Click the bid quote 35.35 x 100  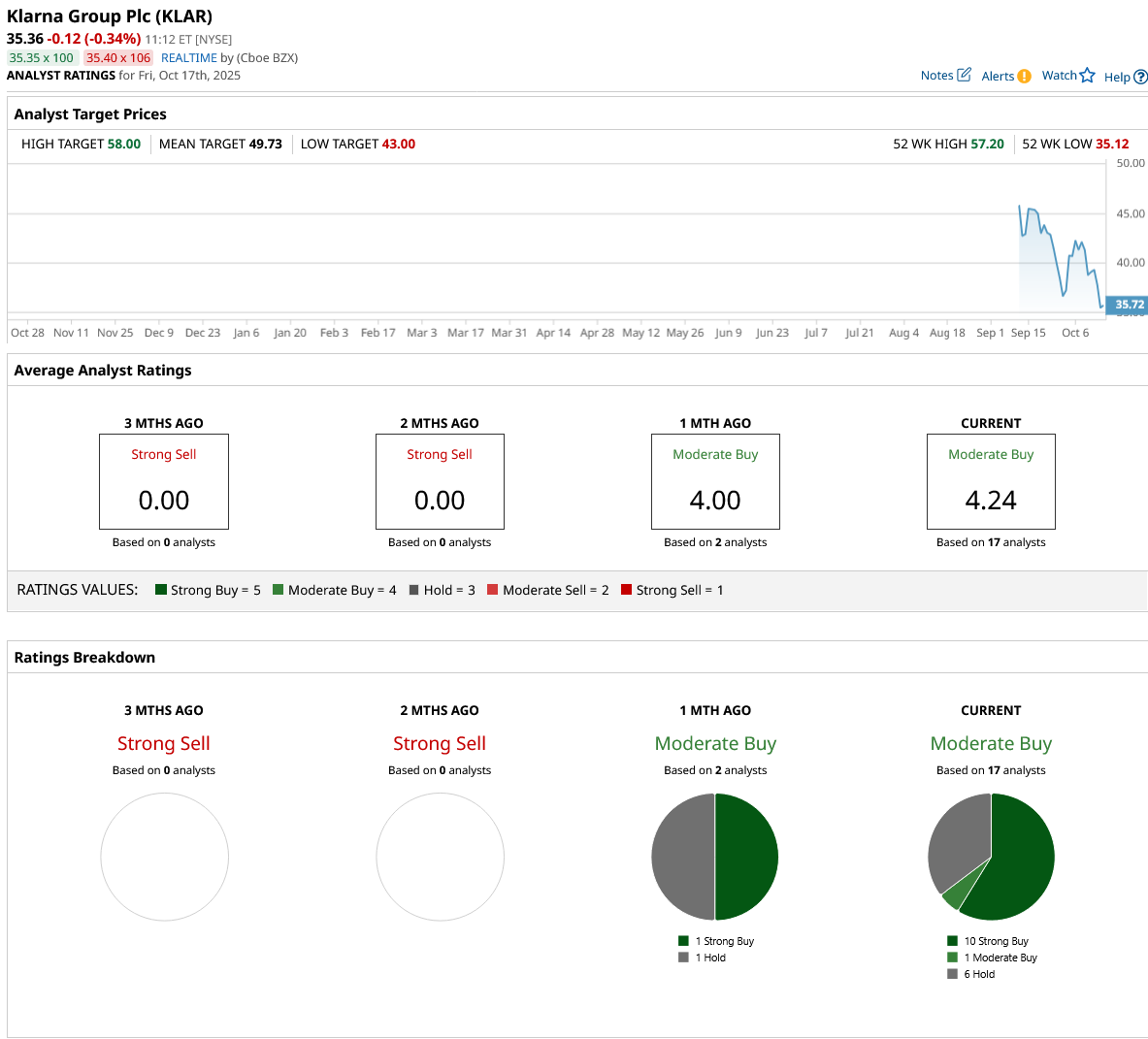[41, 58]
